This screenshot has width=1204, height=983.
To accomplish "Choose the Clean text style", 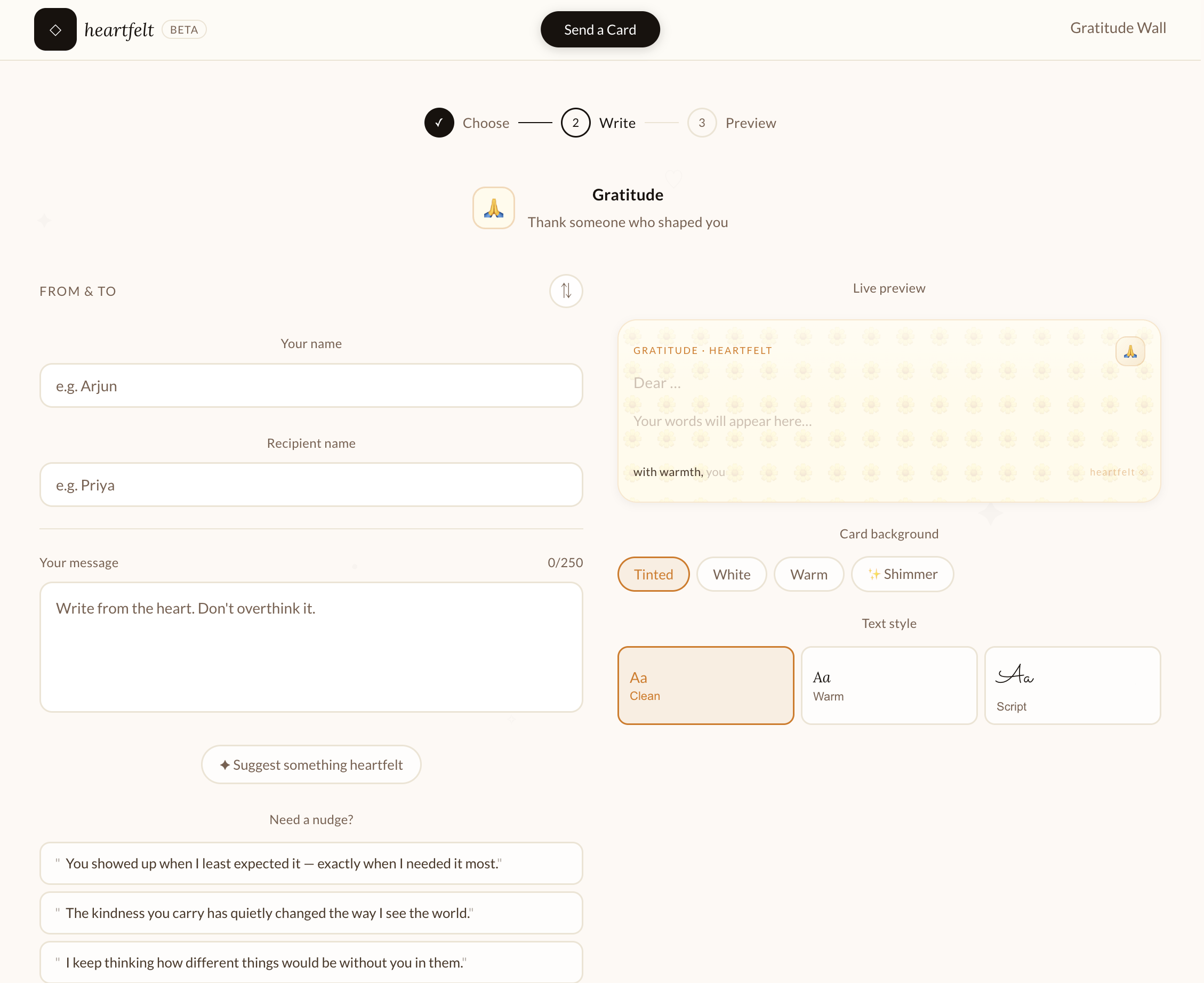I will (x=705, y=685).
